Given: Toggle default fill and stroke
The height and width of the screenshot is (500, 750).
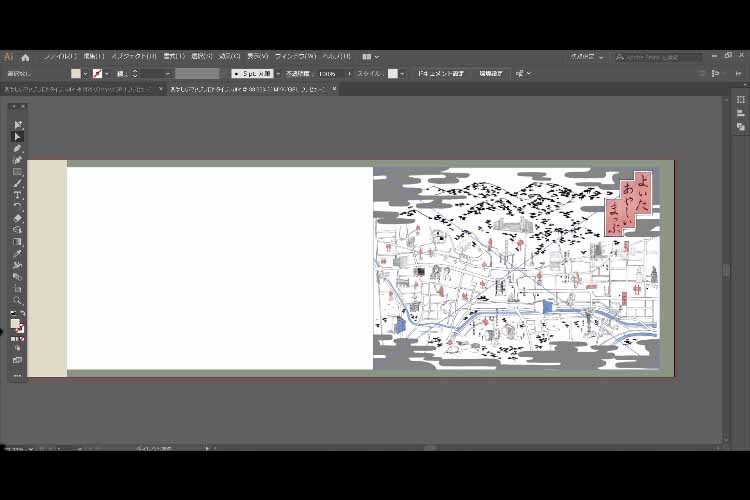Looking at the screenshot, I should pyautogui.click(x=13, y=314).
